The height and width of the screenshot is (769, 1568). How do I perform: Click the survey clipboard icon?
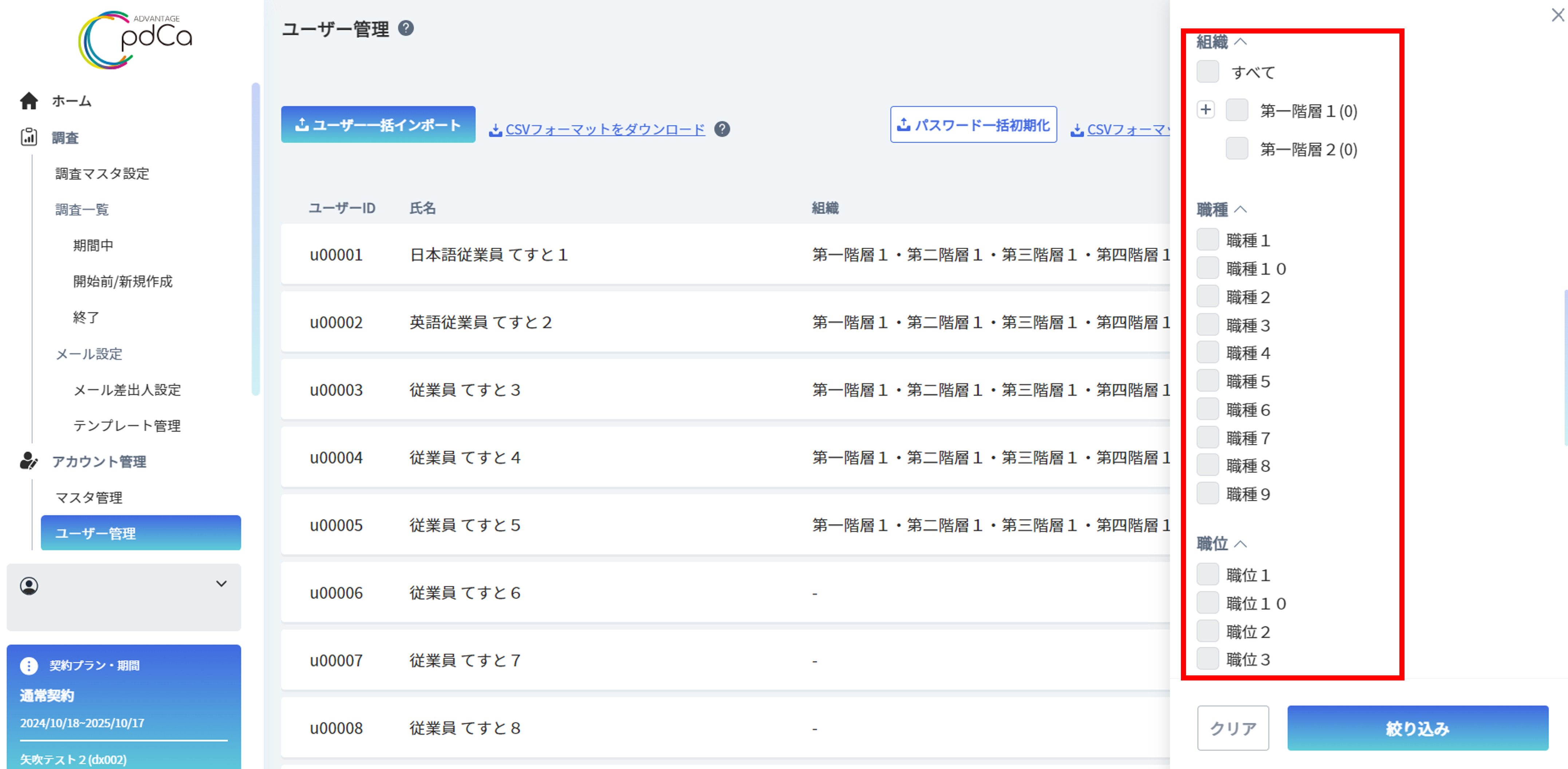click(29, 138)
